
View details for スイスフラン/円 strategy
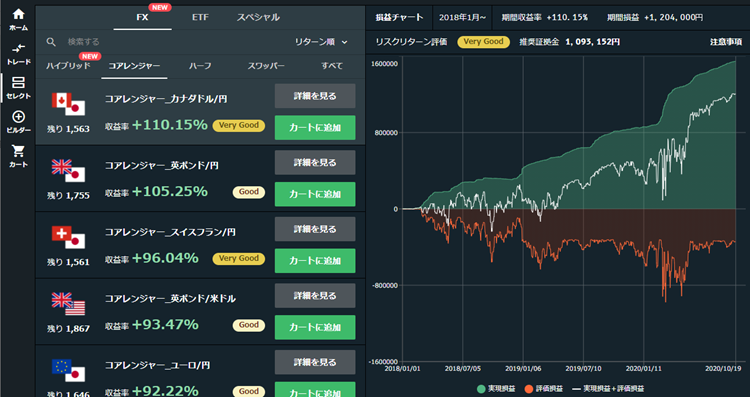pyautogui.click(x=315, y=229)
